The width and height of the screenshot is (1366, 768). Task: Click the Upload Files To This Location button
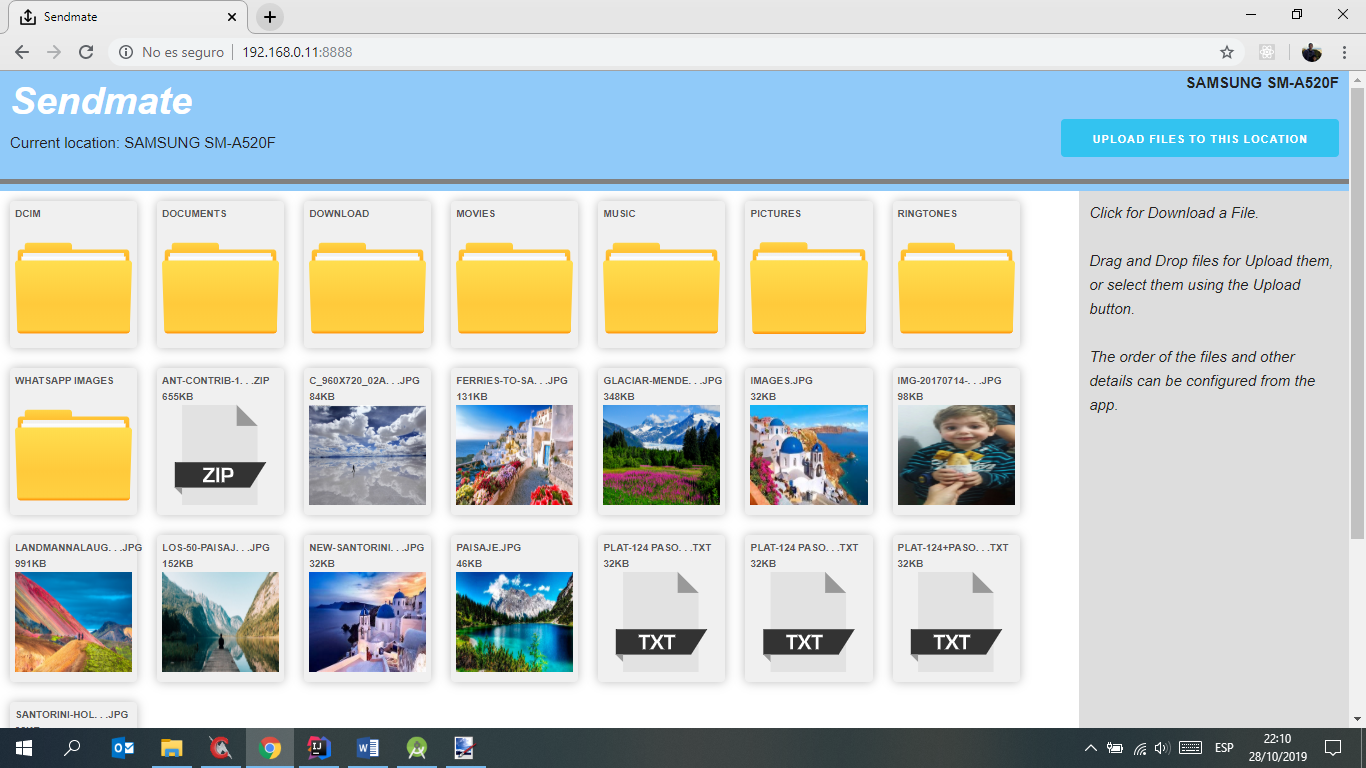pos(1199,139)
